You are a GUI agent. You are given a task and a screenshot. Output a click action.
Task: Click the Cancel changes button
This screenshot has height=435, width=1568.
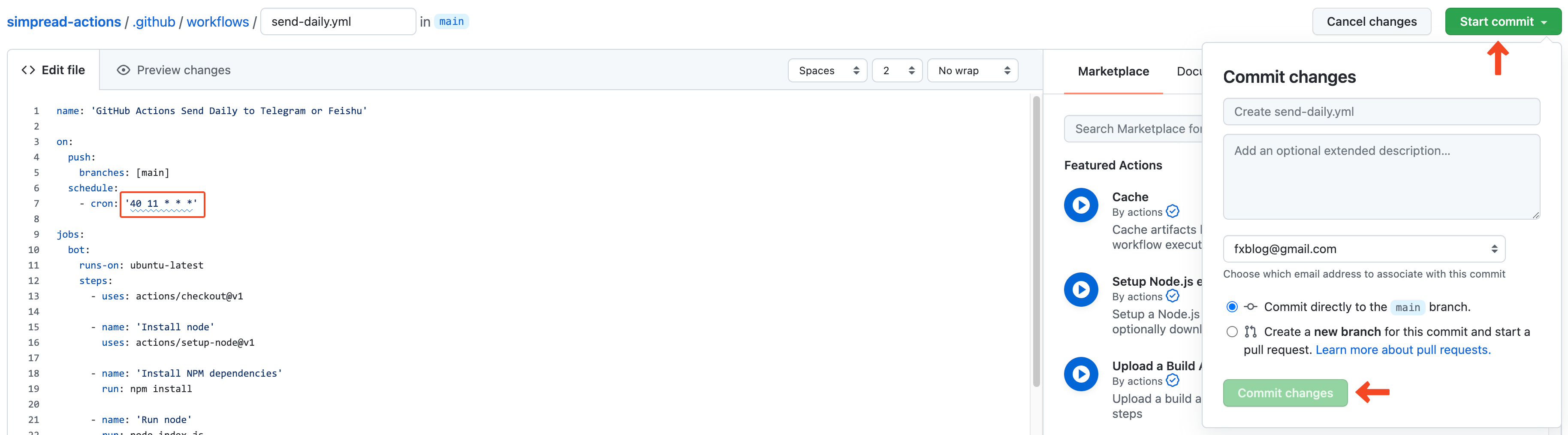click(x=1372, y=21)
